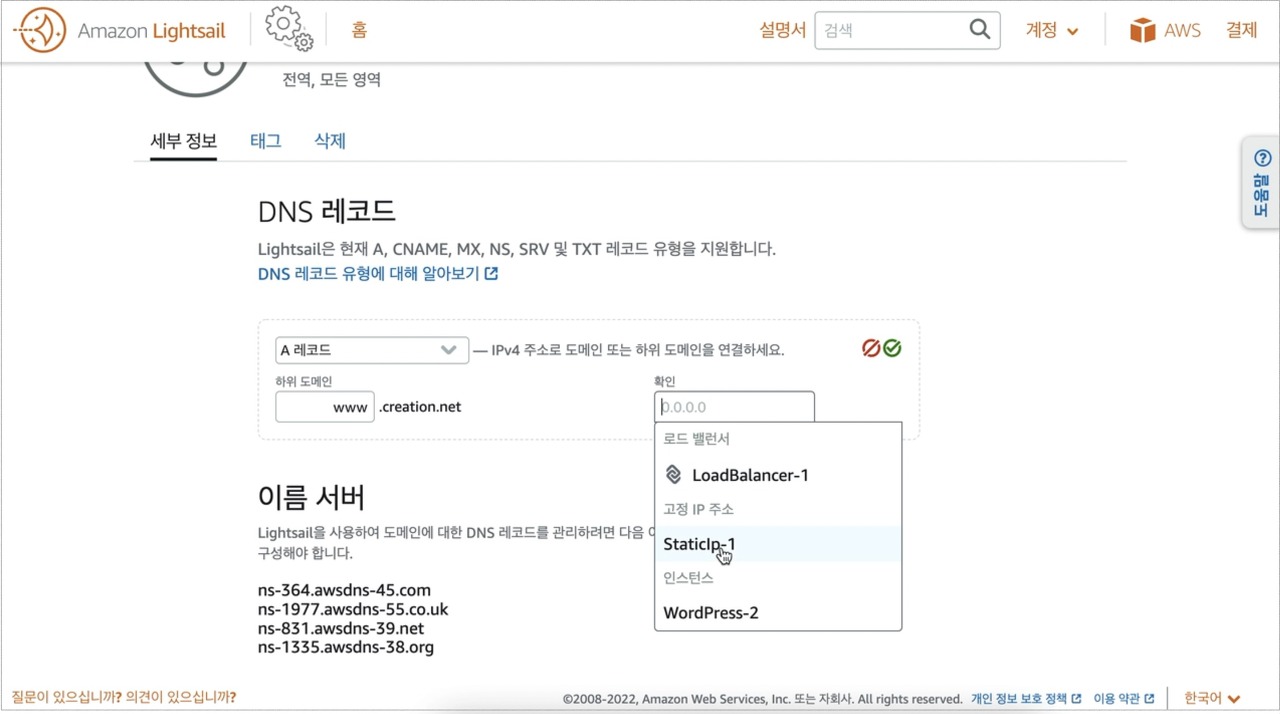Open 개인 정보 보호 정책 link
The width and height of the screenshot is (1280, 714).
click(x=1026, y=699)
